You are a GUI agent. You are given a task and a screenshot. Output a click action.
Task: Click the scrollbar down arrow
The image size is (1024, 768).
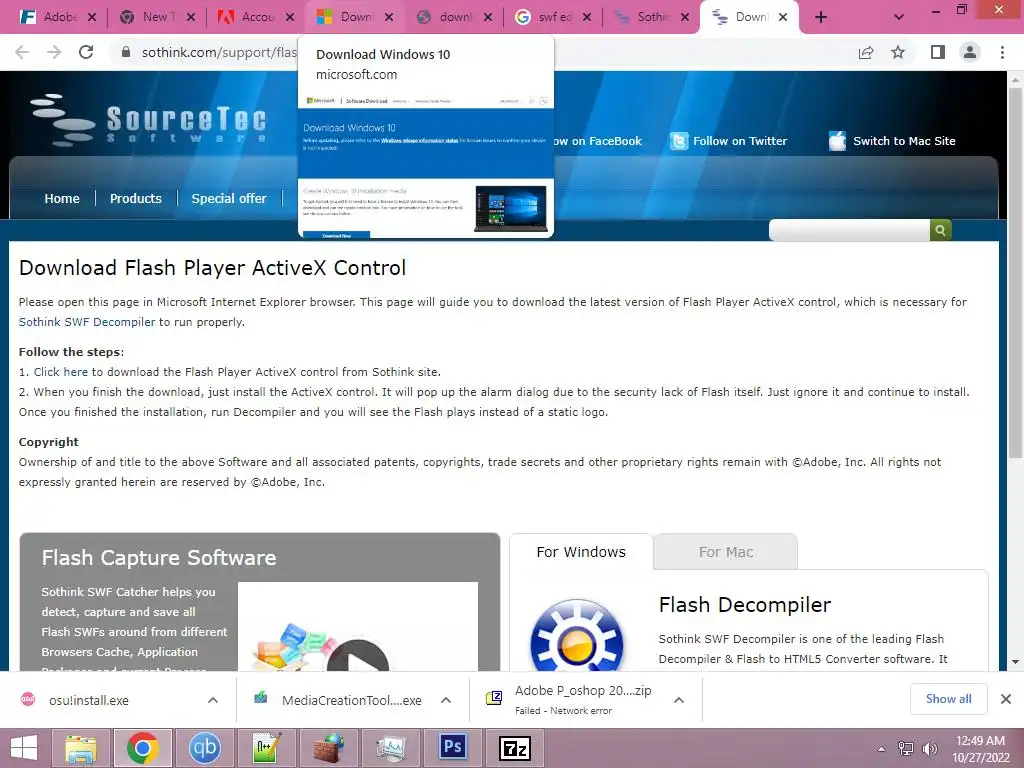click(x=1015, y=662)
